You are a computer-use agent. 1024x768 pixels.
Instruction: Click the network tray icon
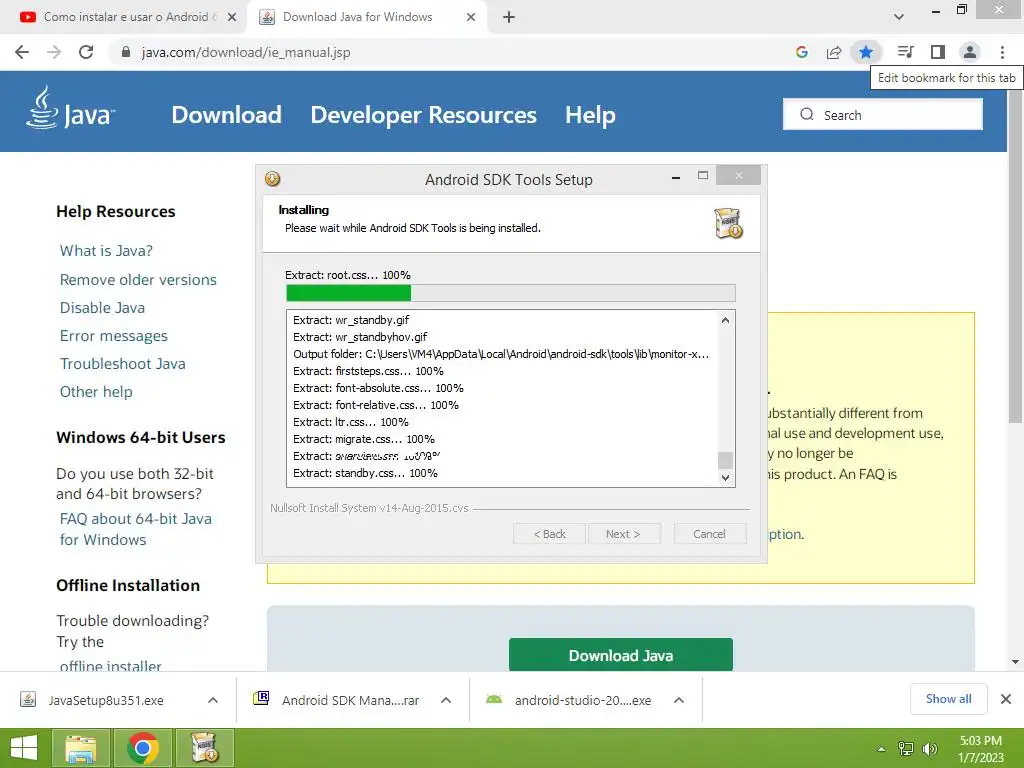tap(906, 748)
